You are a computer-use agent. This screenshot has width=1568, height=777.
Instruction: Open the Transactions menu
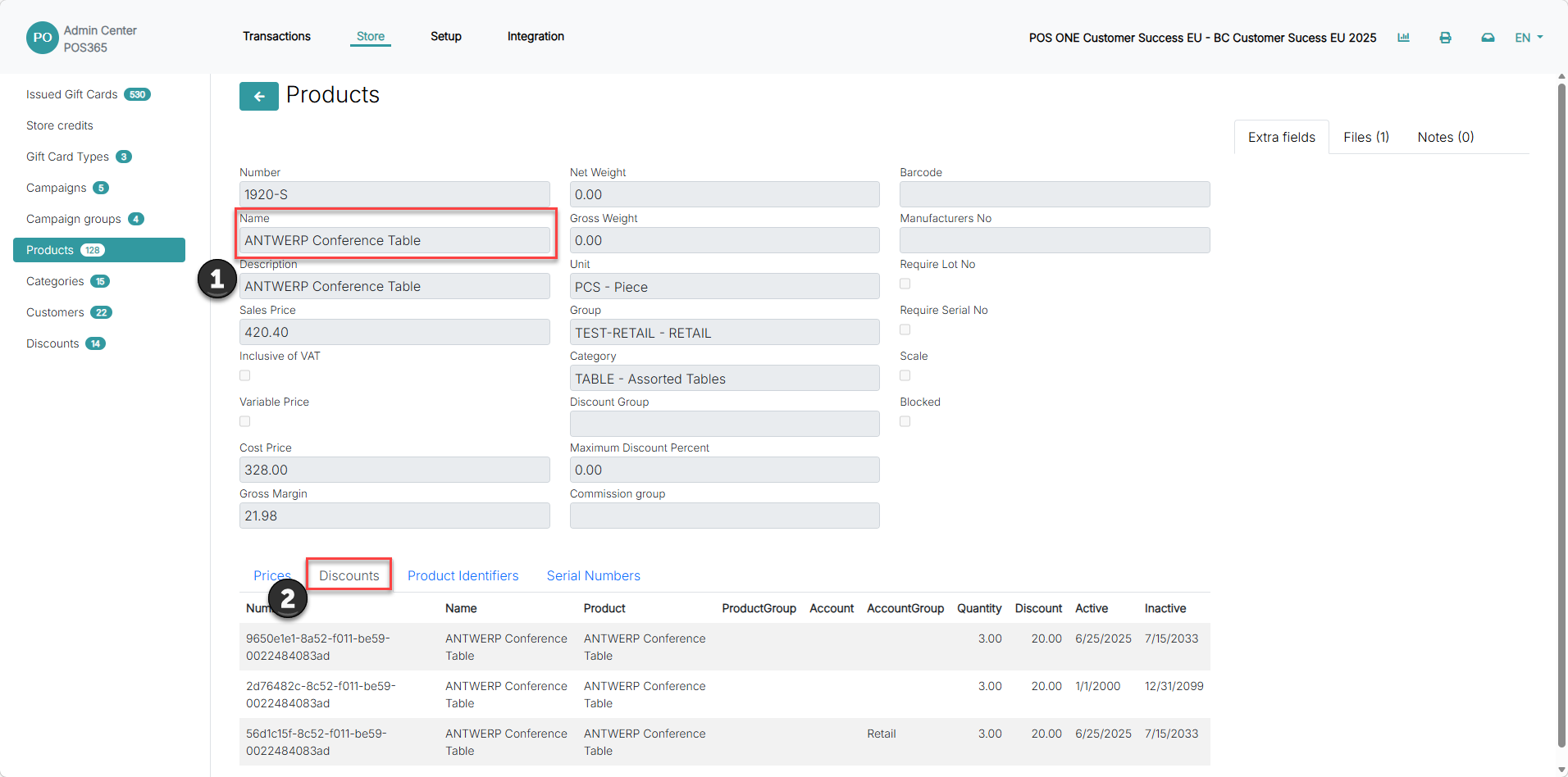click(x=276, y=36)
